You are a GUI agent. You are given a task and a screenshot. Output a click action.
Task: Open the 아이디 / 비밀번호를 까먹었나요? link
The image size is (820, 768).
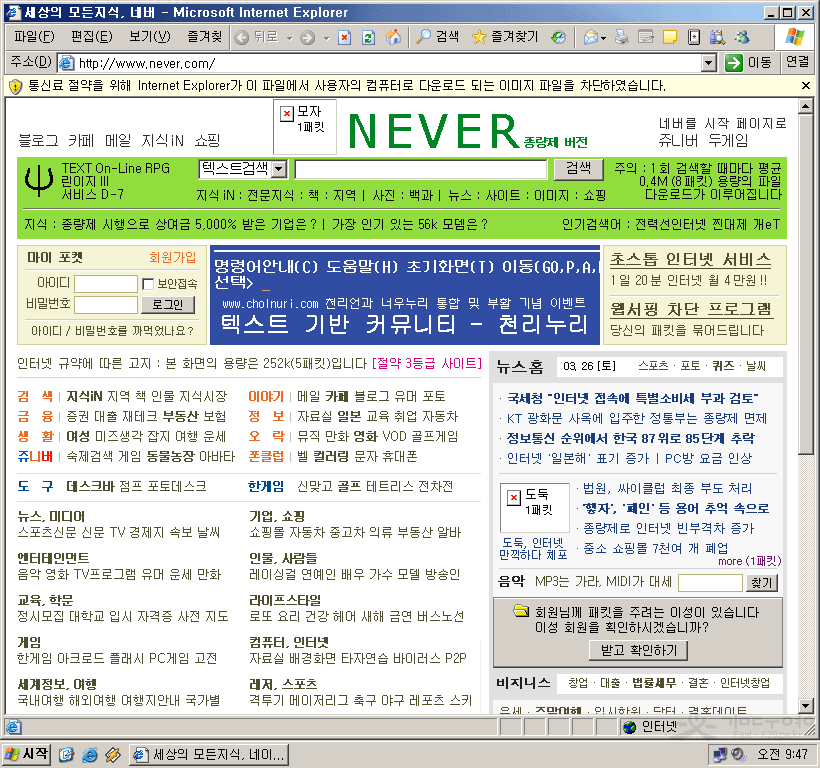[x=112, y=331]
